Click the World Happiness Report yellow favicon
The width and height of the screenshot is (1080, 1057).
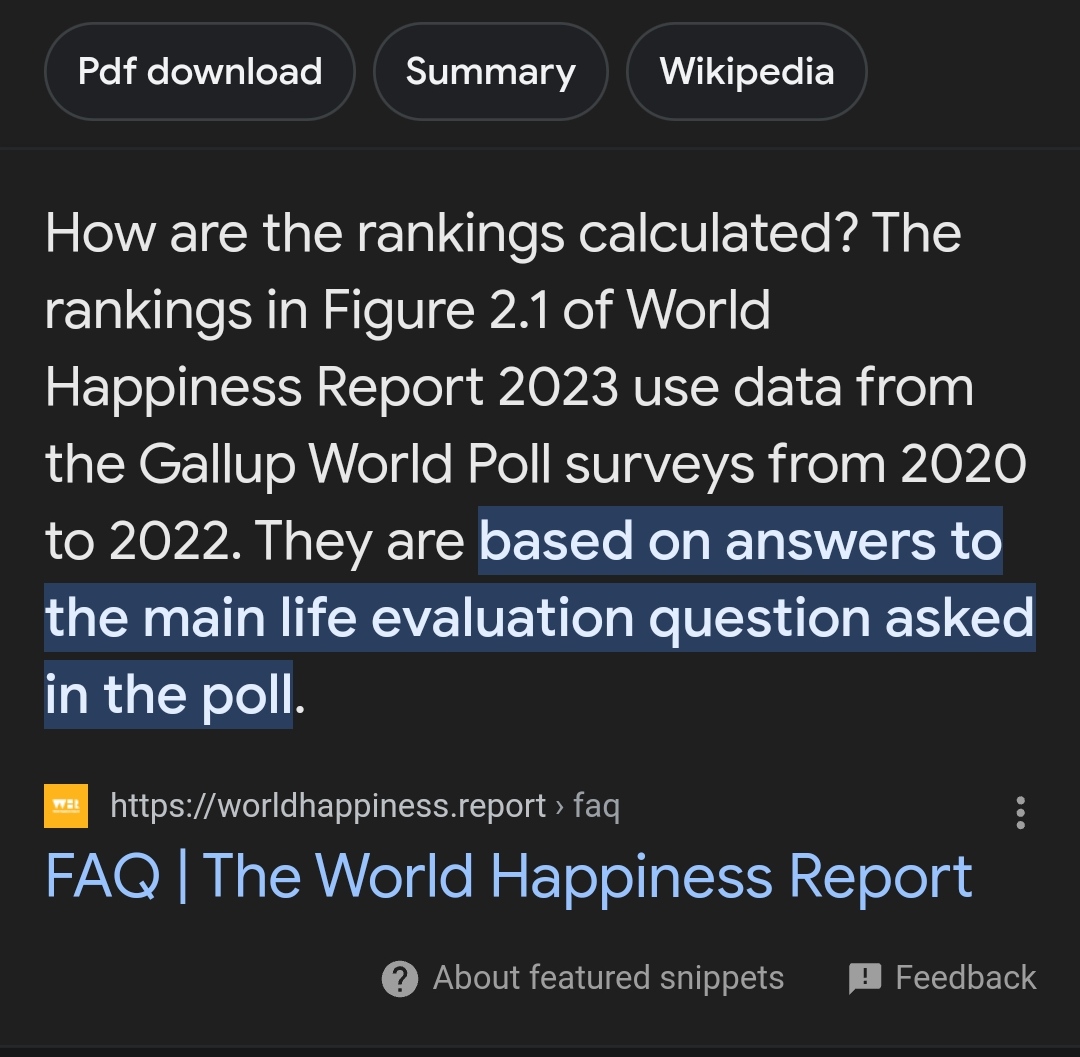66,806
